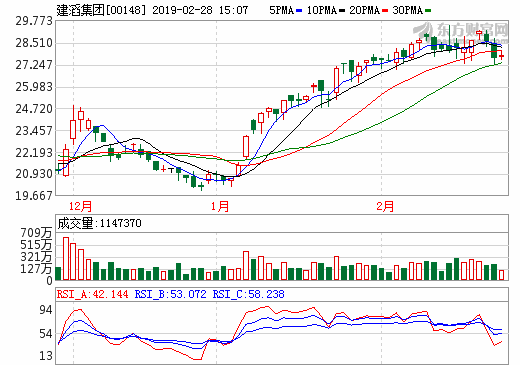The width and height of the screenshot is (520, 365).
Task: Click the price axis value 22.193
Action: coord(34,153)
